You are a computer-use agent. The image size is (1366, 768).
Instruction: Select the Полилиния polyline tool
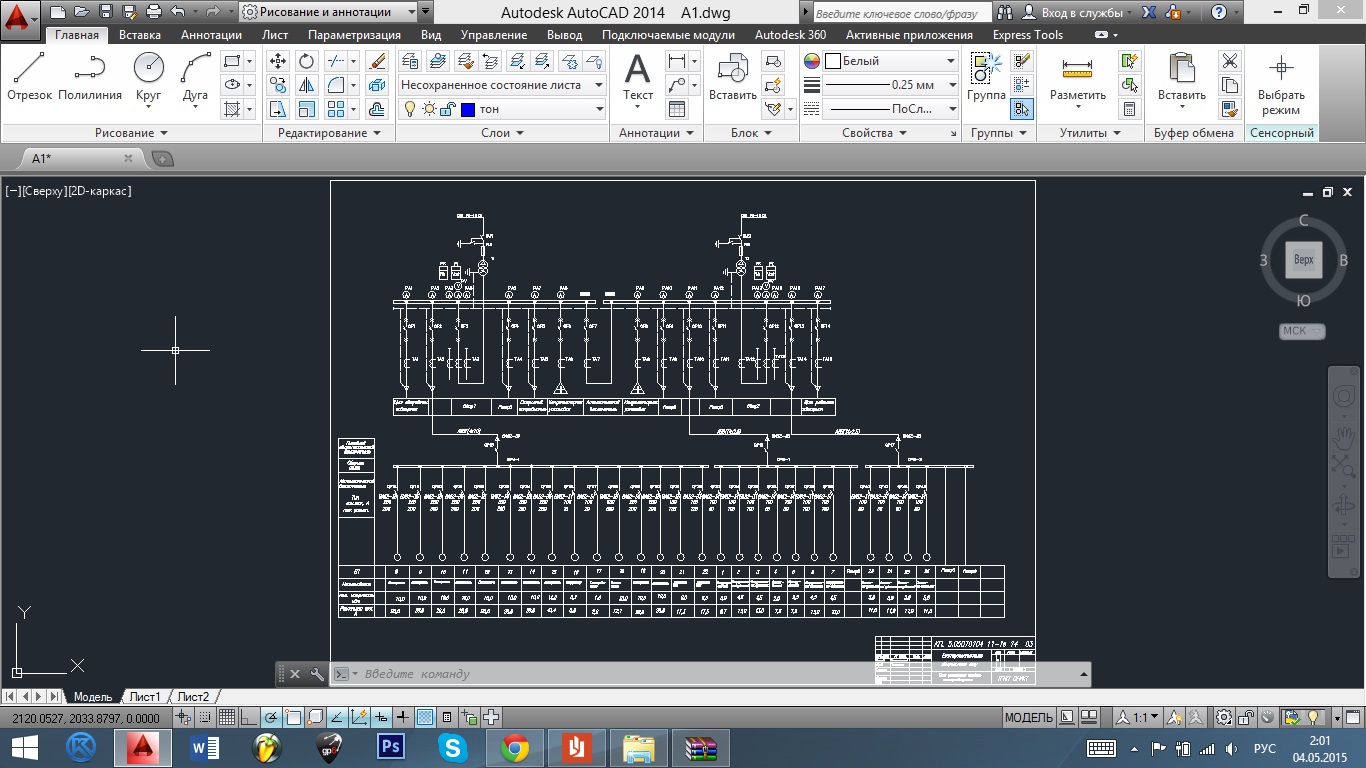point(90,76)
